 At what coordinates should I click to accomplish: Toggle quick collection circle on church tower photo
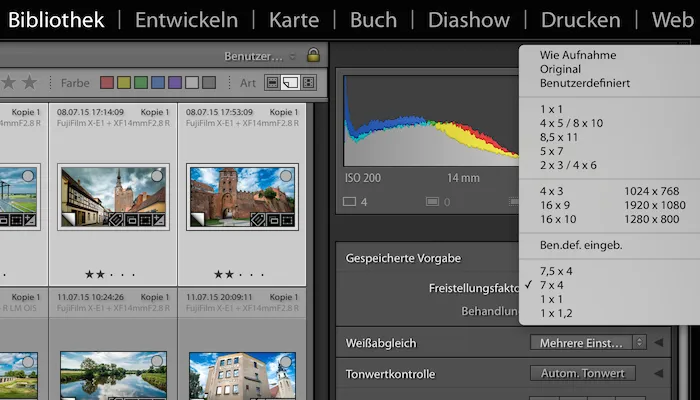(x=157, y=176)
